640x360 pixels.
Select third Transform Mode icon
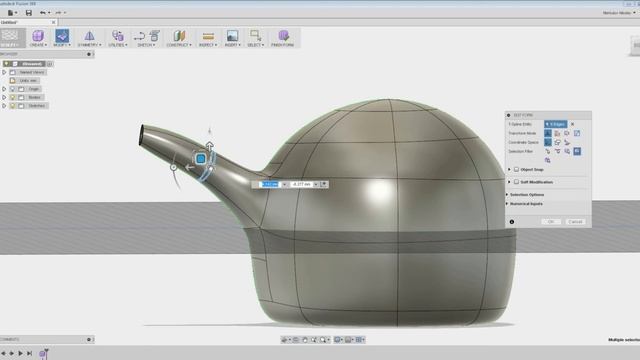(x=567, y=133)
